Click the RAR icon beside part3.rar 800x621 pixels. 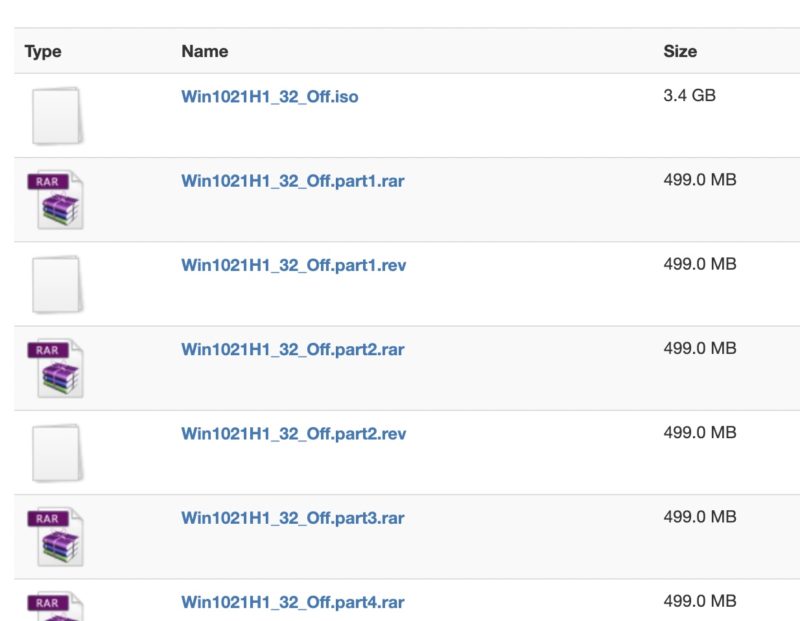(x=56, y=536)
